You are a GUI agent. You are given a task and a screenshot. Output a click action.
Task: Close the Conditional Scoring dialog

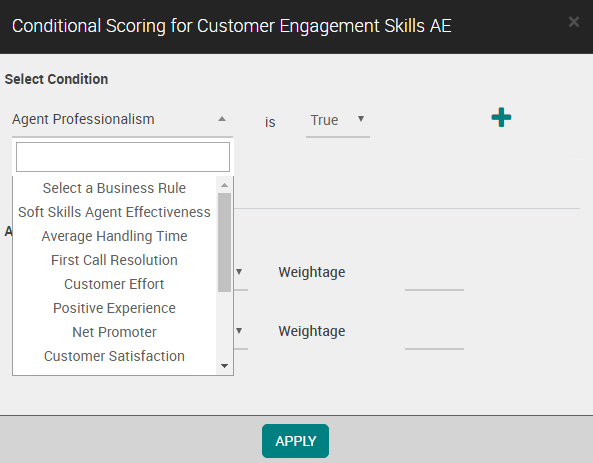[x=574, y=22]
